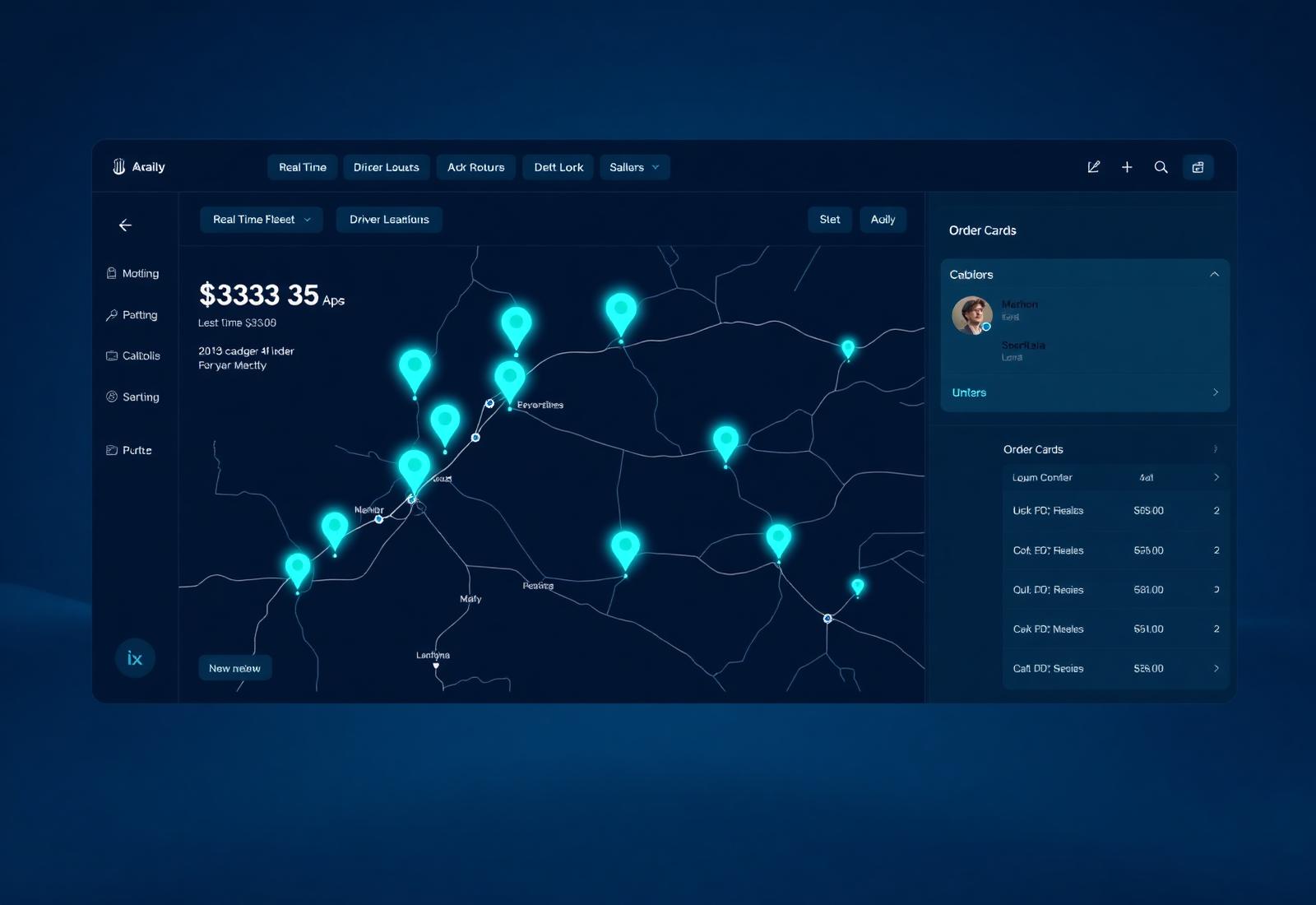The width and height of the screenshot is (1316, 905).
Task: Select the Qul. DD: Reoies order row
Action: (1115, 590)
